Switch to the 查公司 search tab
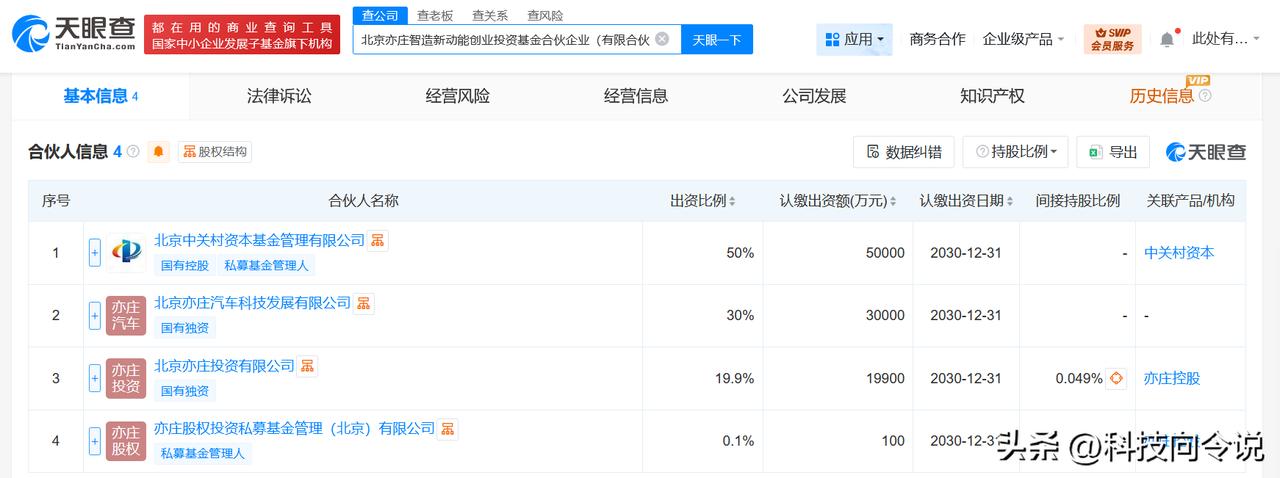This screenshot has height=478, width=1280. (x=380, y=15)
